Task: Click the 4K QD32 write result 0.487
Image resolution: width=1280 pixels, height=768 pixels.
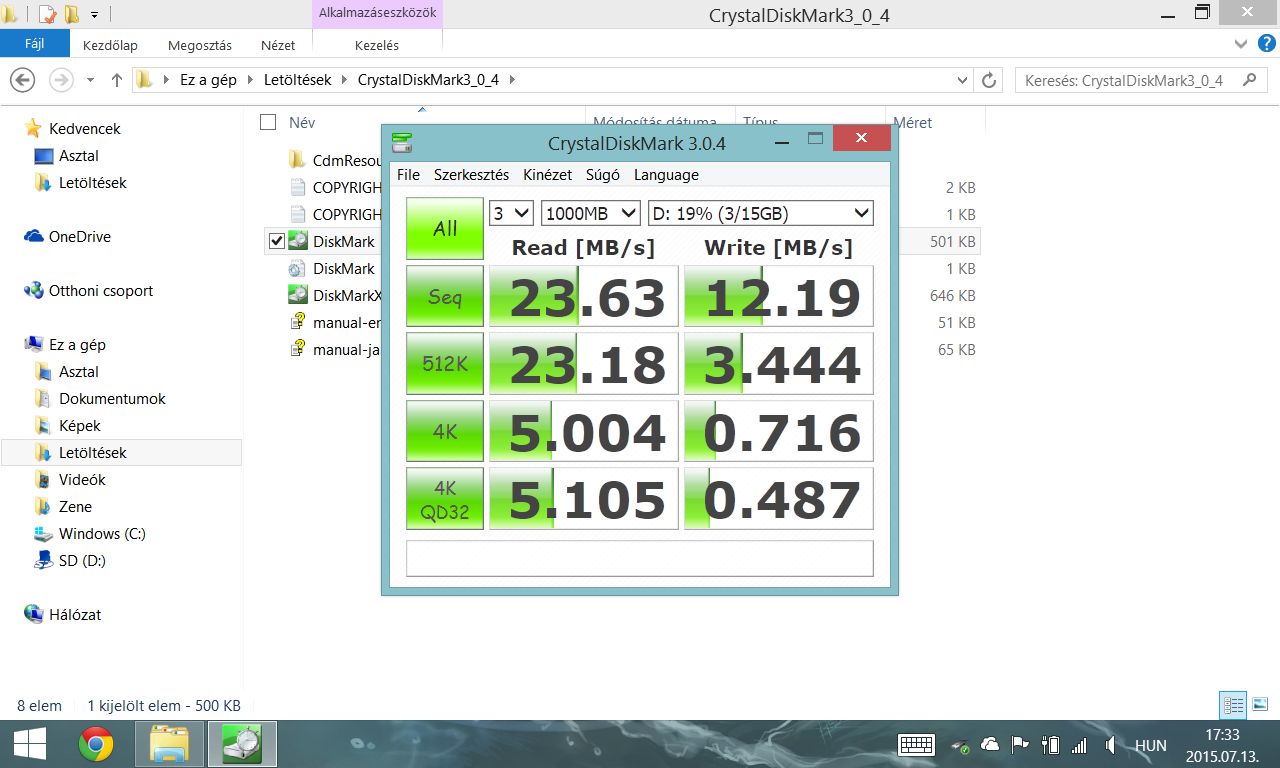Action: [x=779, y=499]
